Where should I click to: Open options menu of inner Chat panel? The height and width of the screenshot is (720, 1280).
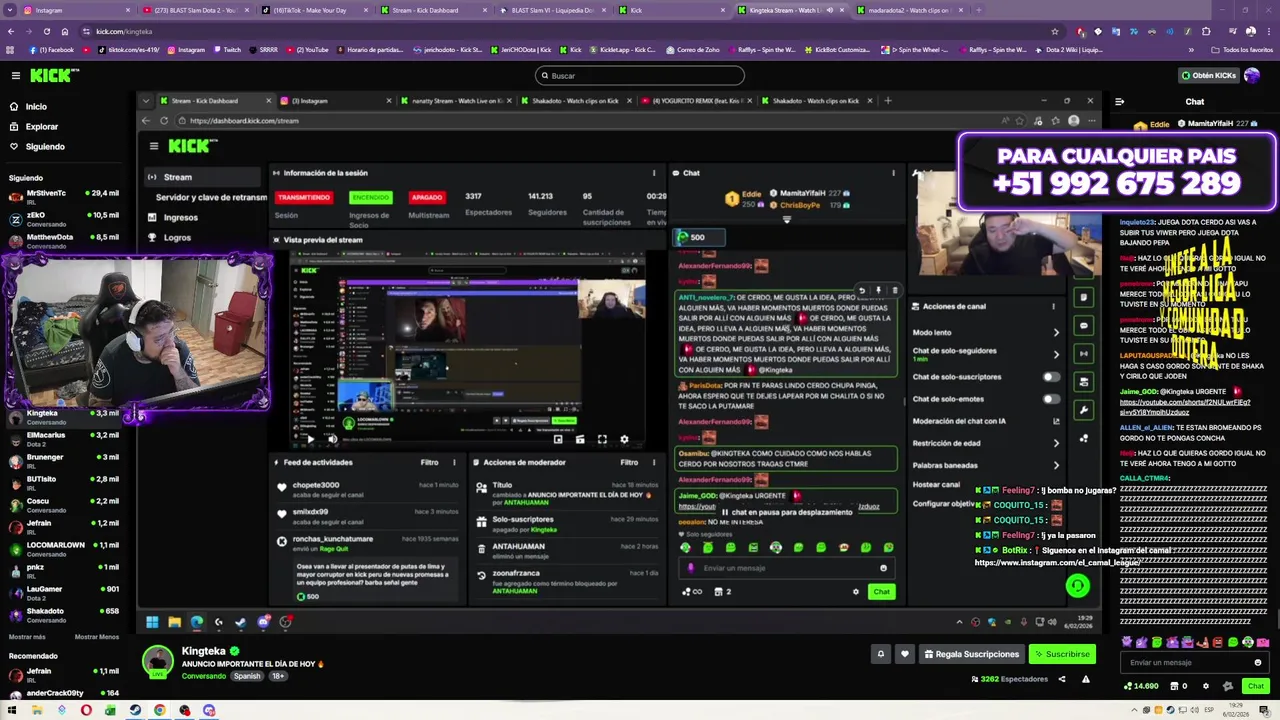coord(893,173)
